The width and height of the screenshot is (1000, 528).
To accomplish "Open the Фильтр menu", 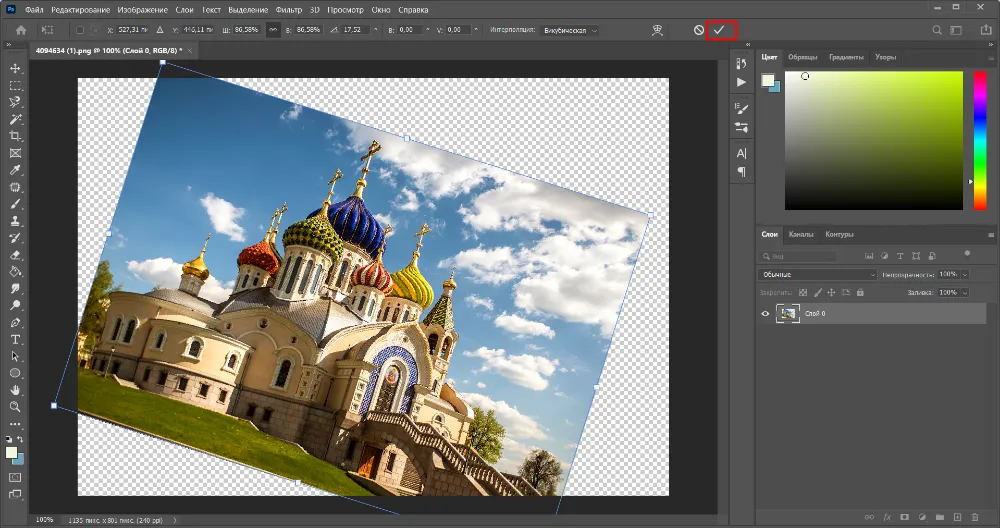I will [288, 9].
